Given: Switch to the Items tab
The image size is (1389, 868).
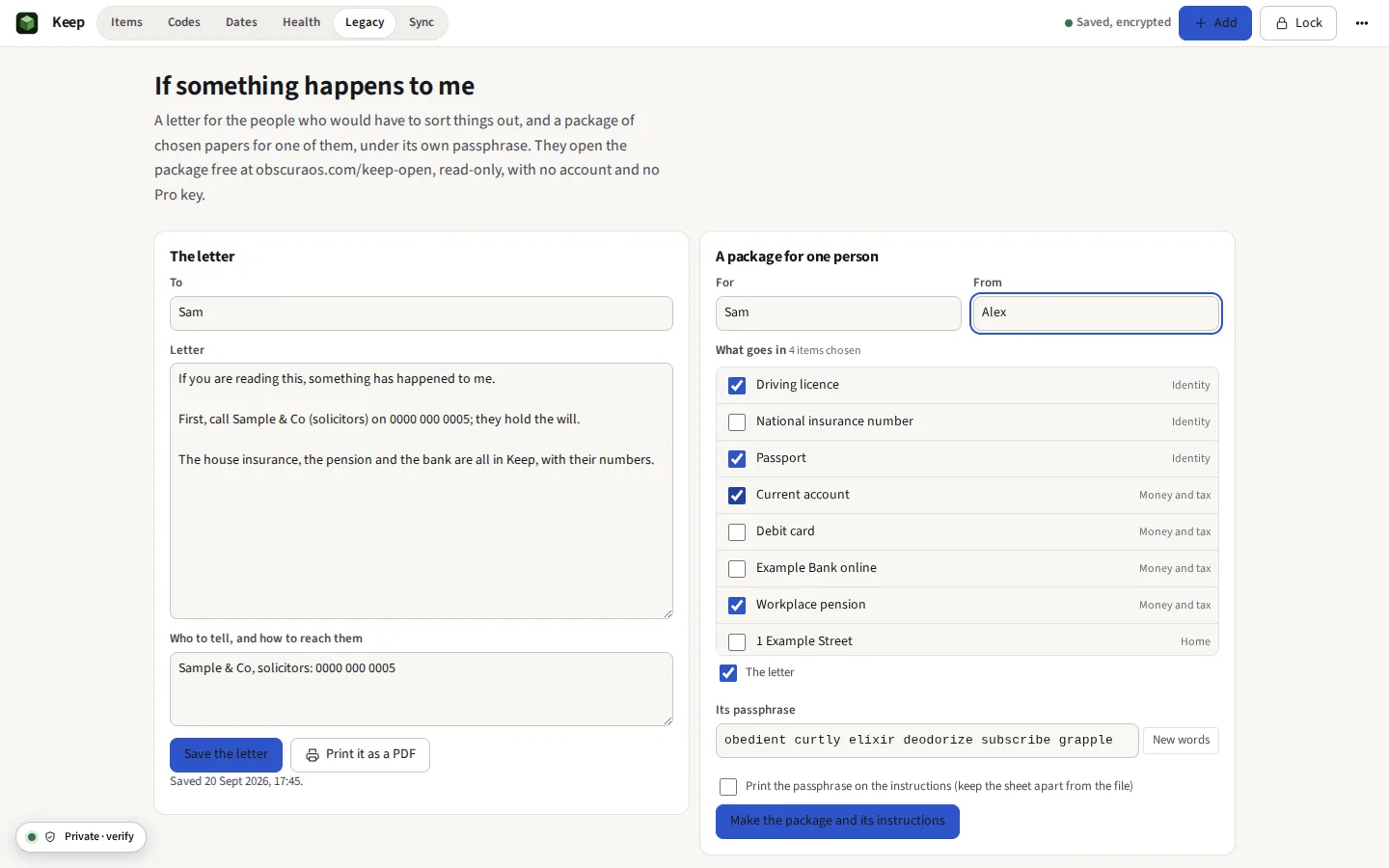Looking at the screenshot, I should (x=126, y=23).
